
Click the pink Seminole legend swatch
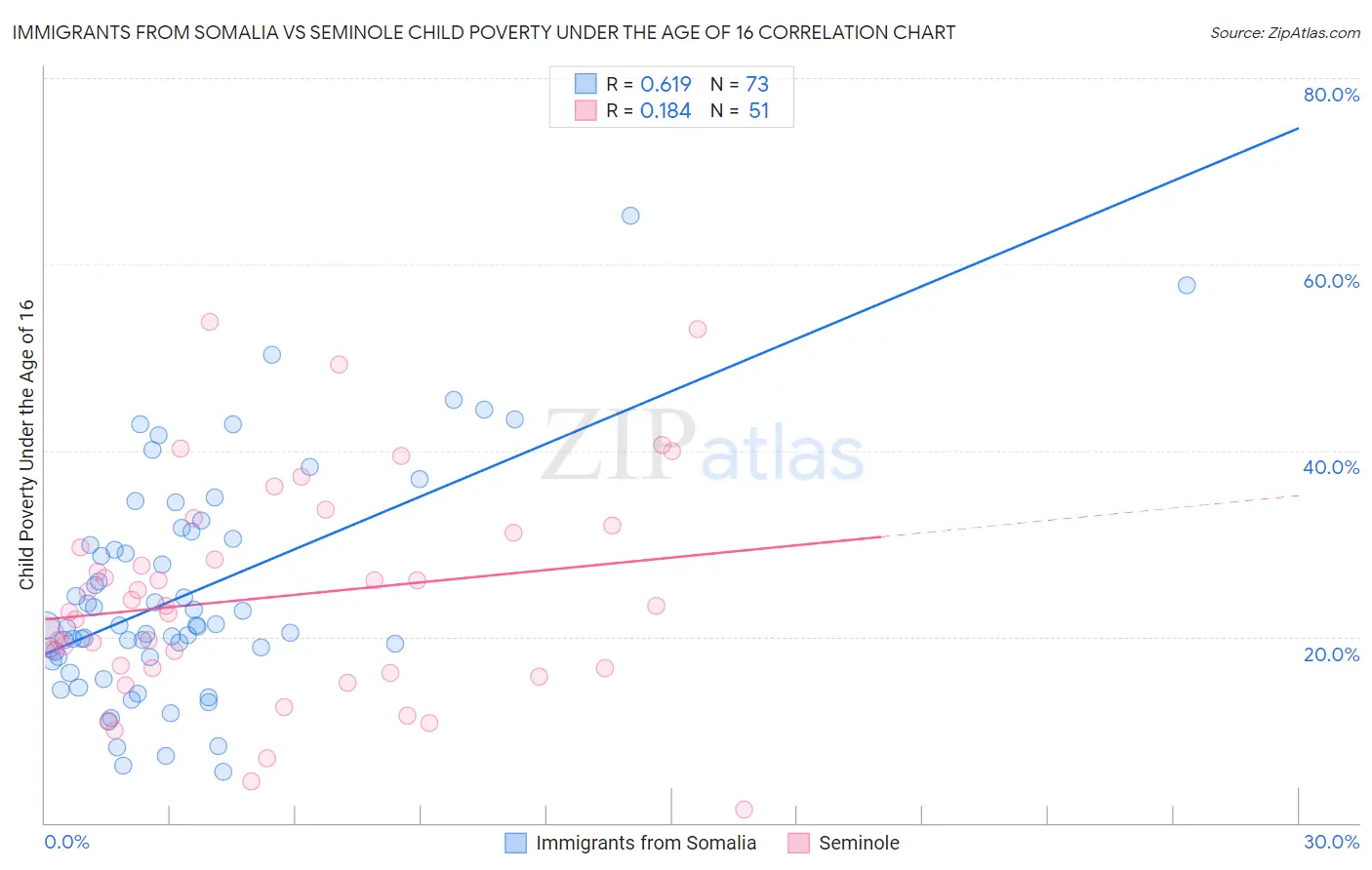[x=798, y=843]
